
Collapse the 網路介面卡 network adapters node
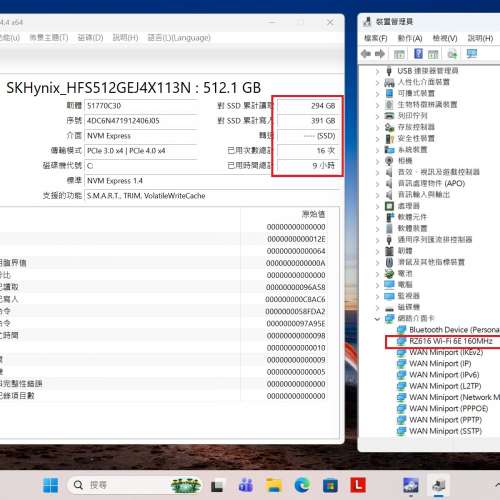pos(377,319)
